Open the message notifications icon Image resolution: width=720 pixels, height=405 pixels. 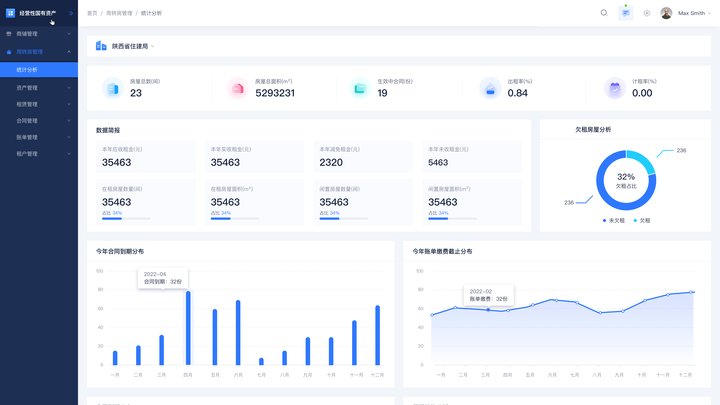tap(625, 13)
